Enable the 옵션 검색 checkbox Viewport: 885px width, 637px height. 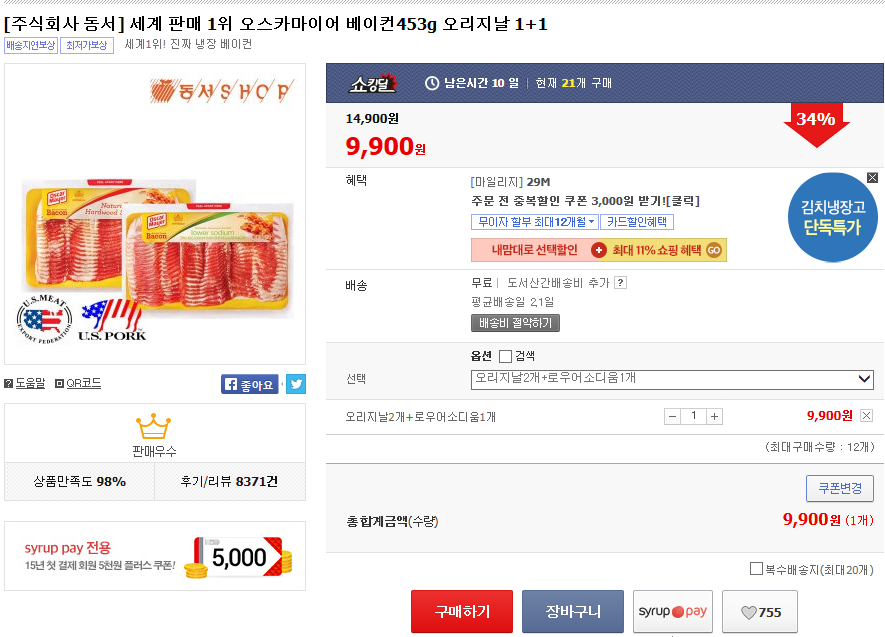pos(505,356)
